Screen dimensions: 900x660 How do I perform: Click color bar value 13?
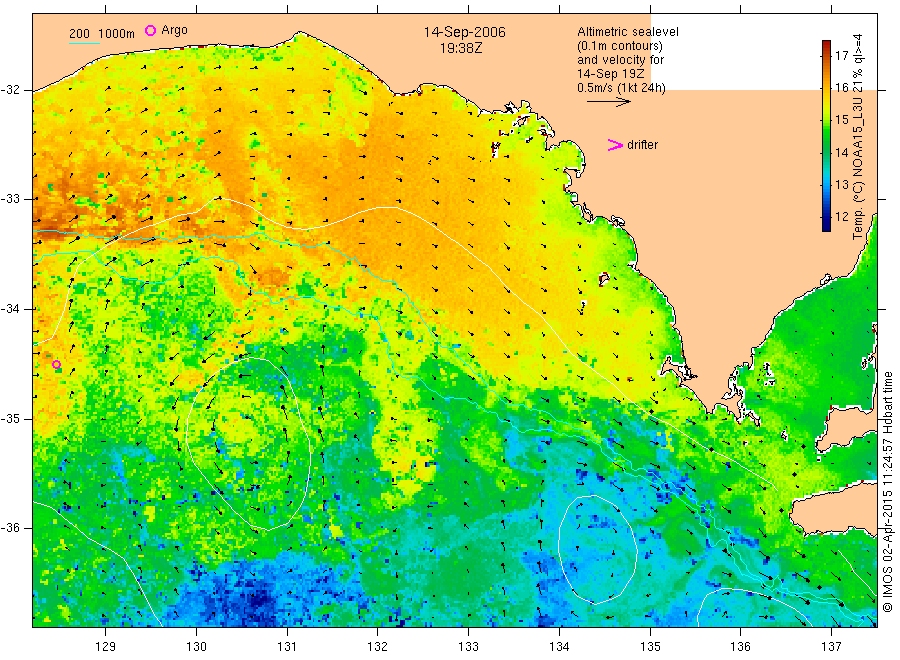[x=841, y=185]
